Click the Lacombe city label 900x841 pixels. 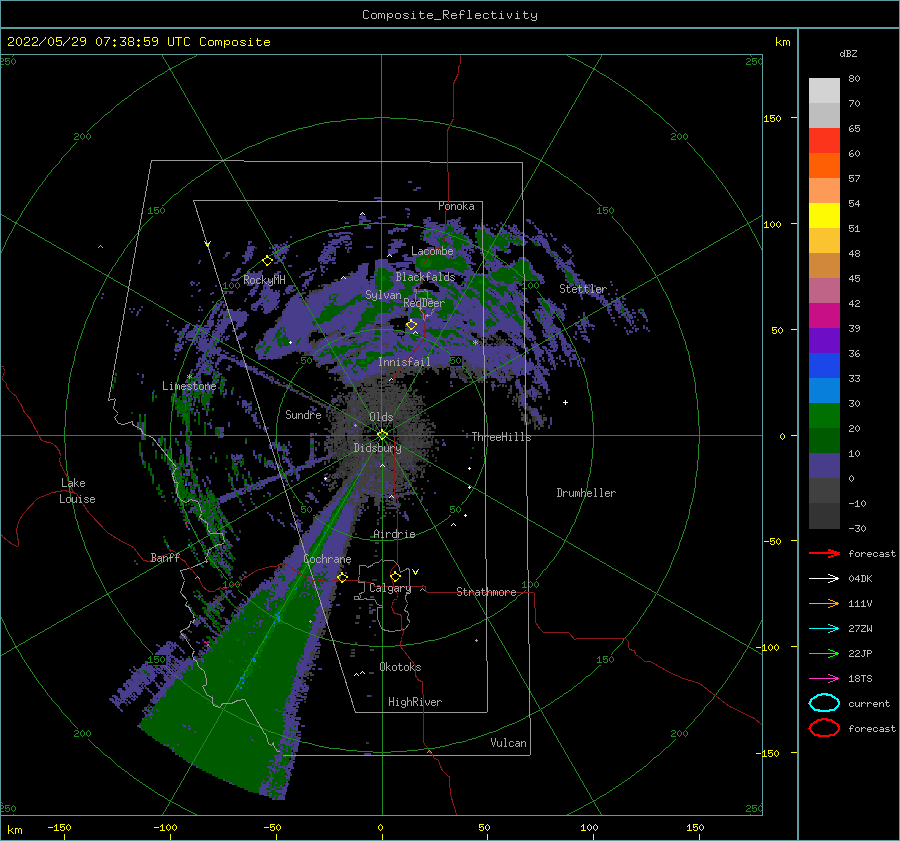pos(432,251)
